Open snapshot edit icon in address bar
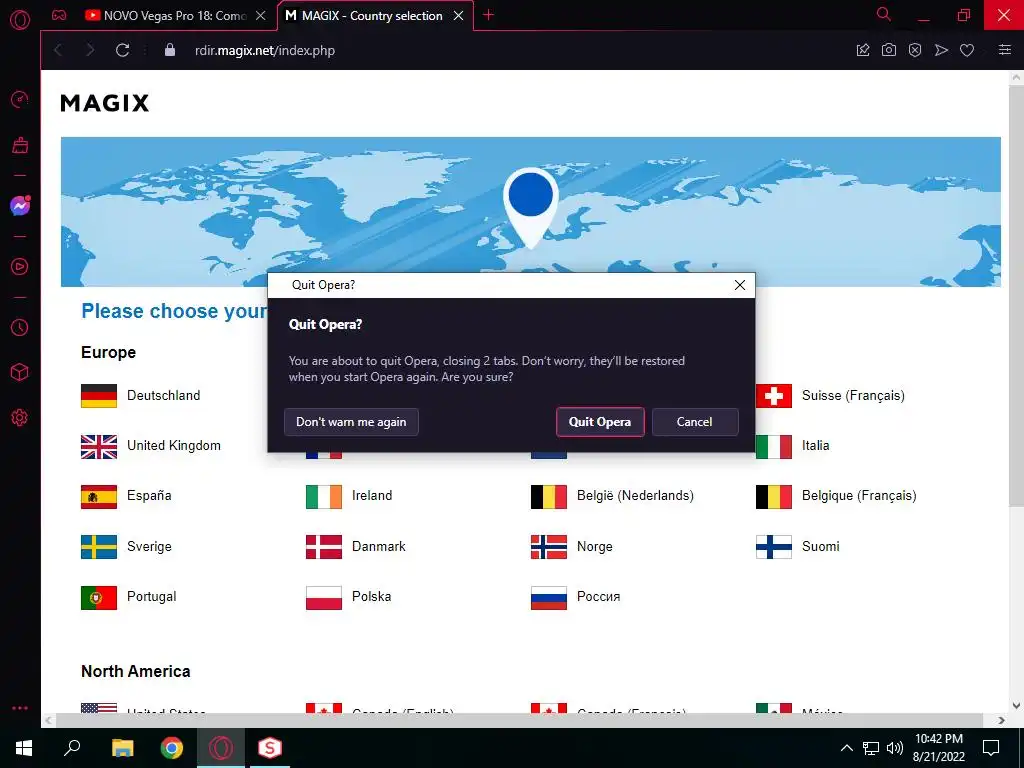1024x768 pixels. 863,50
